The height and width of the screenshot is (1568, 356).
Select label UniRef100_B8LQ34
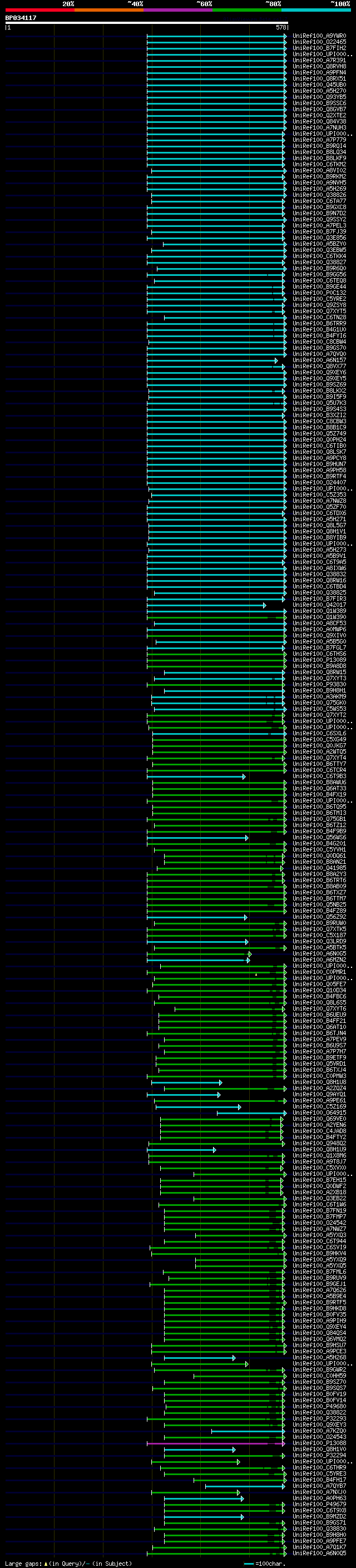click(319, 152)
